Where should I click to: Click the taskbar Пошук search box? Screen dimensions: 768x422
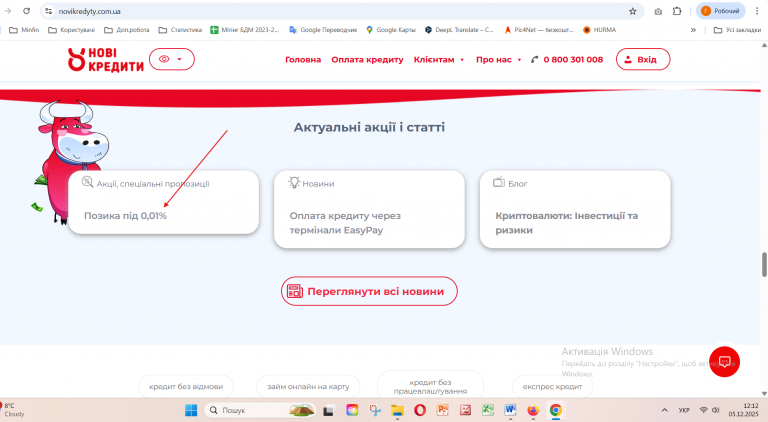coord(260,410)
